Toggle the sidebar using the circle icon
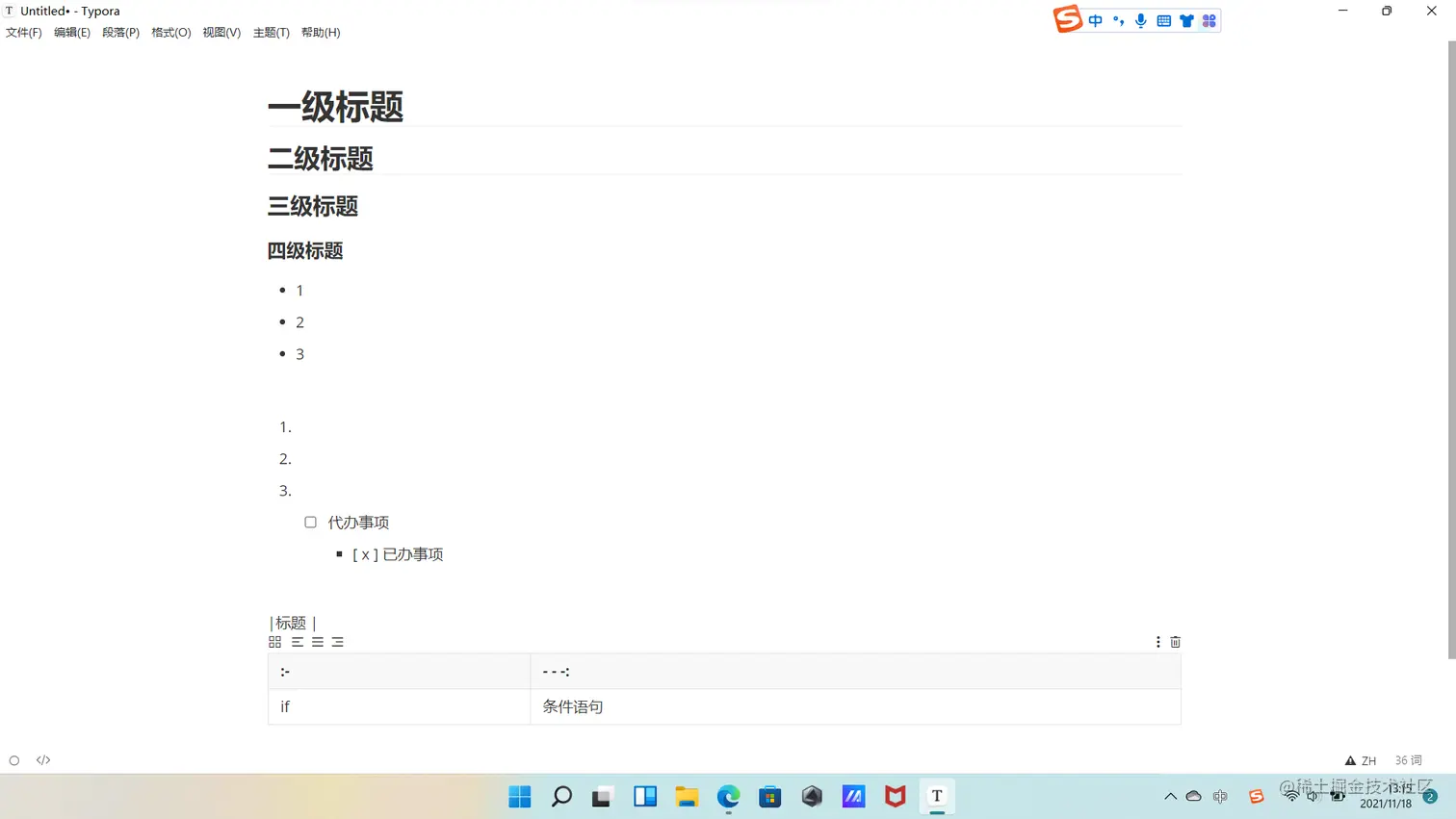 click(14, 760)
